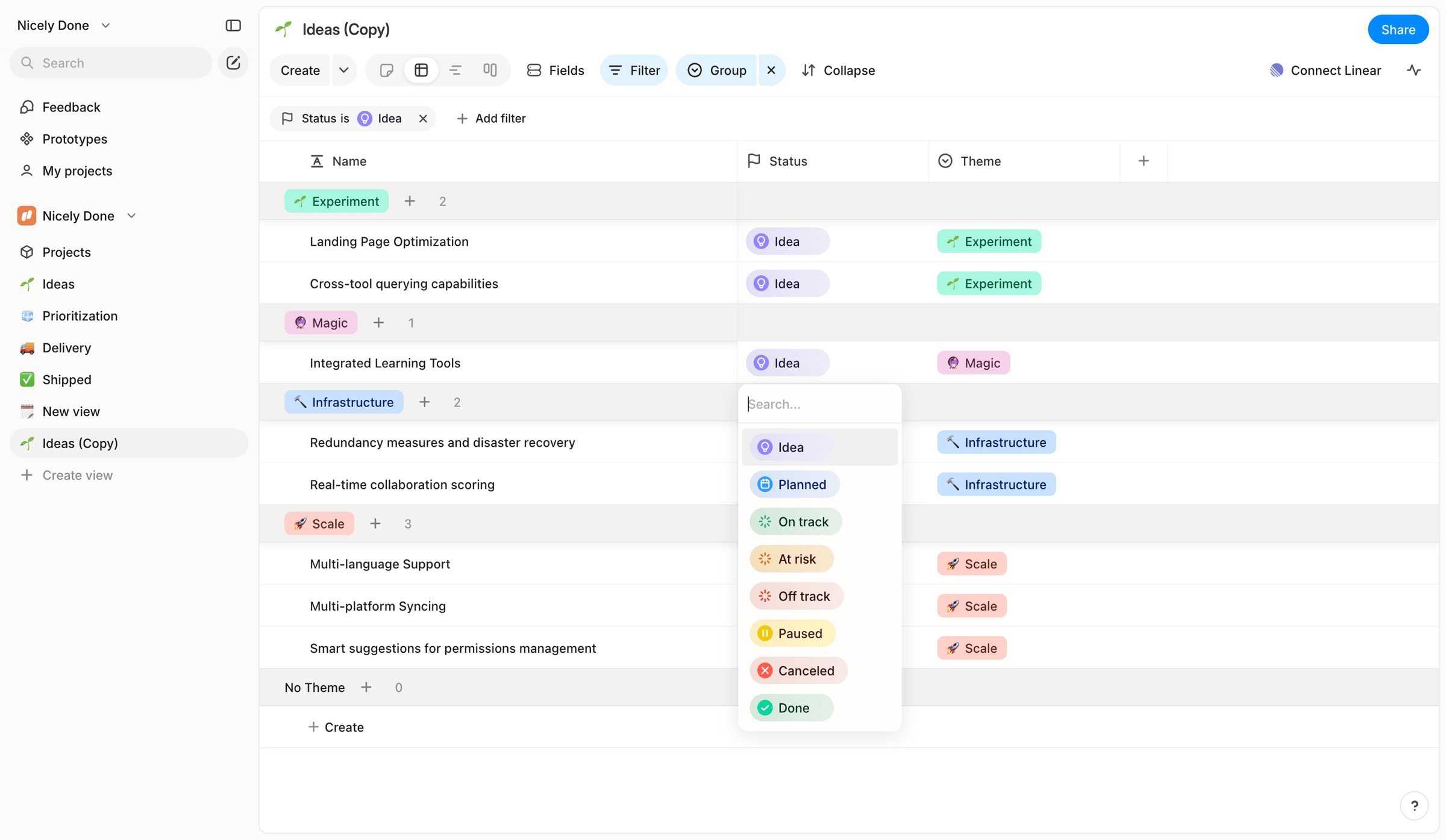This screenshot has width=1446, height=840.
Task: Open the Ideas view
Action: 129,284
